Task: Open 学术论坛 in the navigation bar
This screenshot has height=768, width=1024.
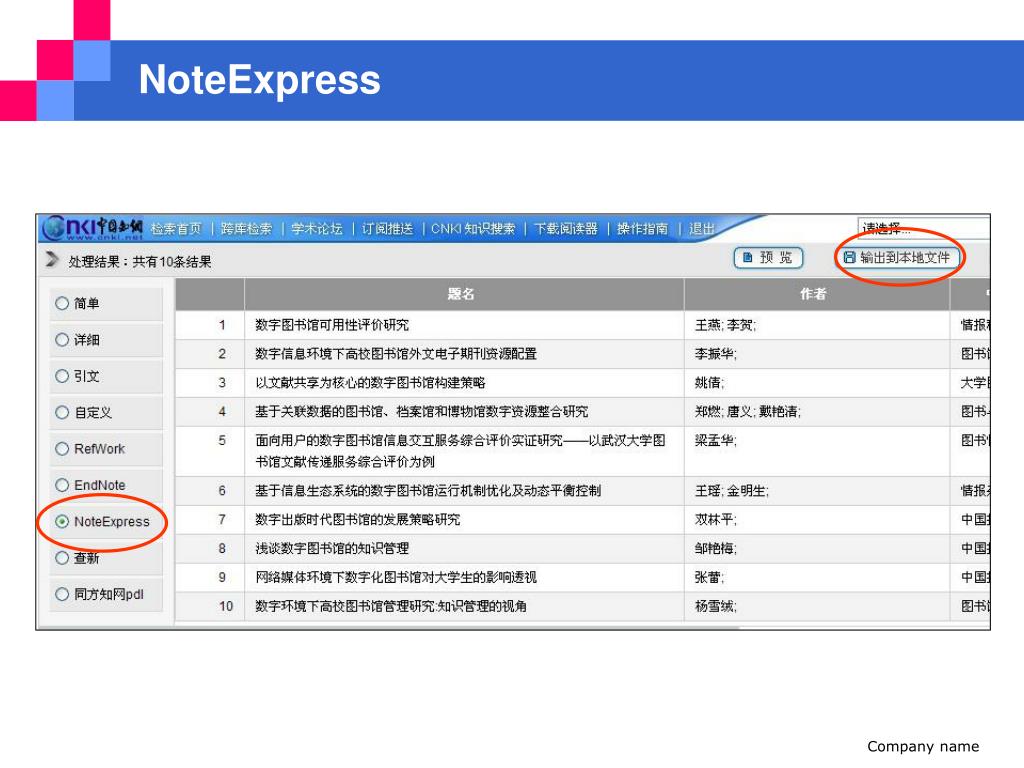Action: (317, 229)
